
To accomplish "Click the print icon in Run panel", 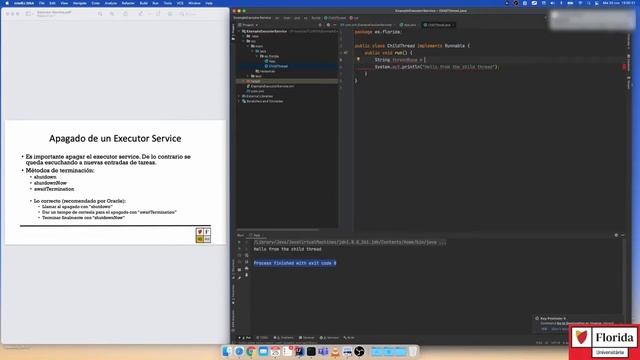I will click(x=247, y=269).
